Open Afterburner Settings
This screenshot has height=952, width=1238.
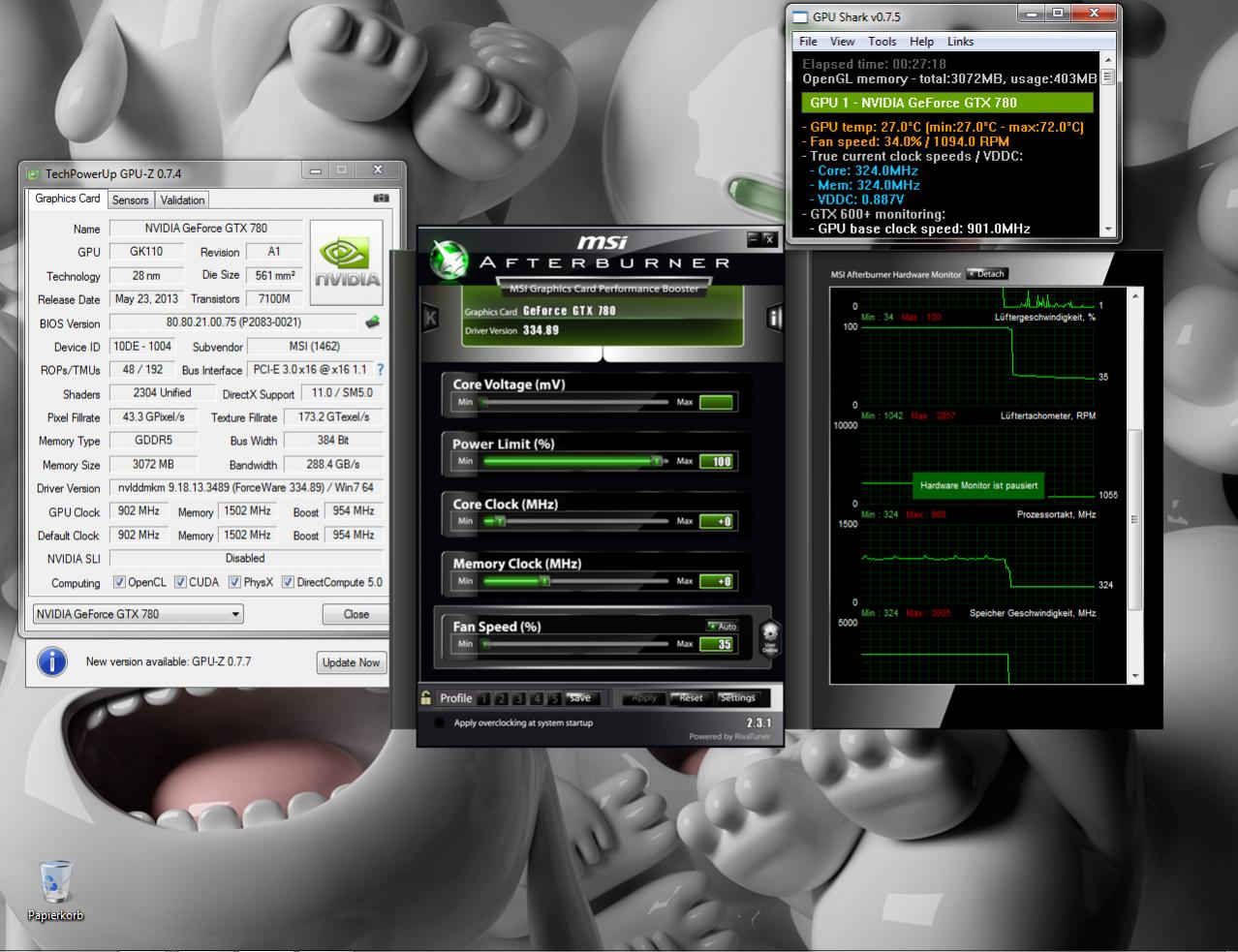[x=737, y=697]
